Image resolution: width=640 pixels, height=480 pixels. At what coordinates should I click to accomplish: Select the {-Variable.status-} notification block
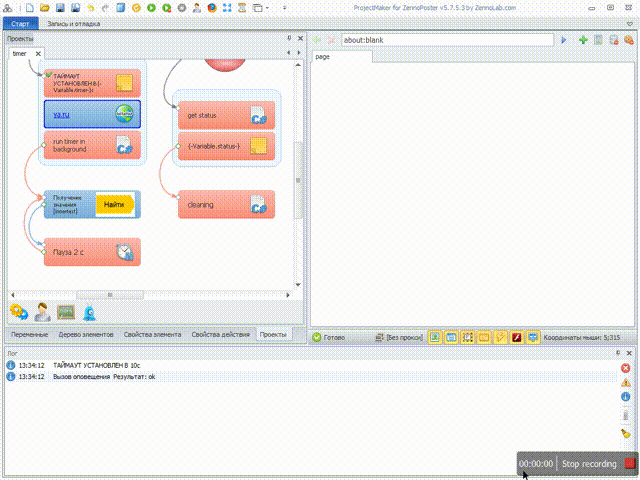(x=227, y=146)
